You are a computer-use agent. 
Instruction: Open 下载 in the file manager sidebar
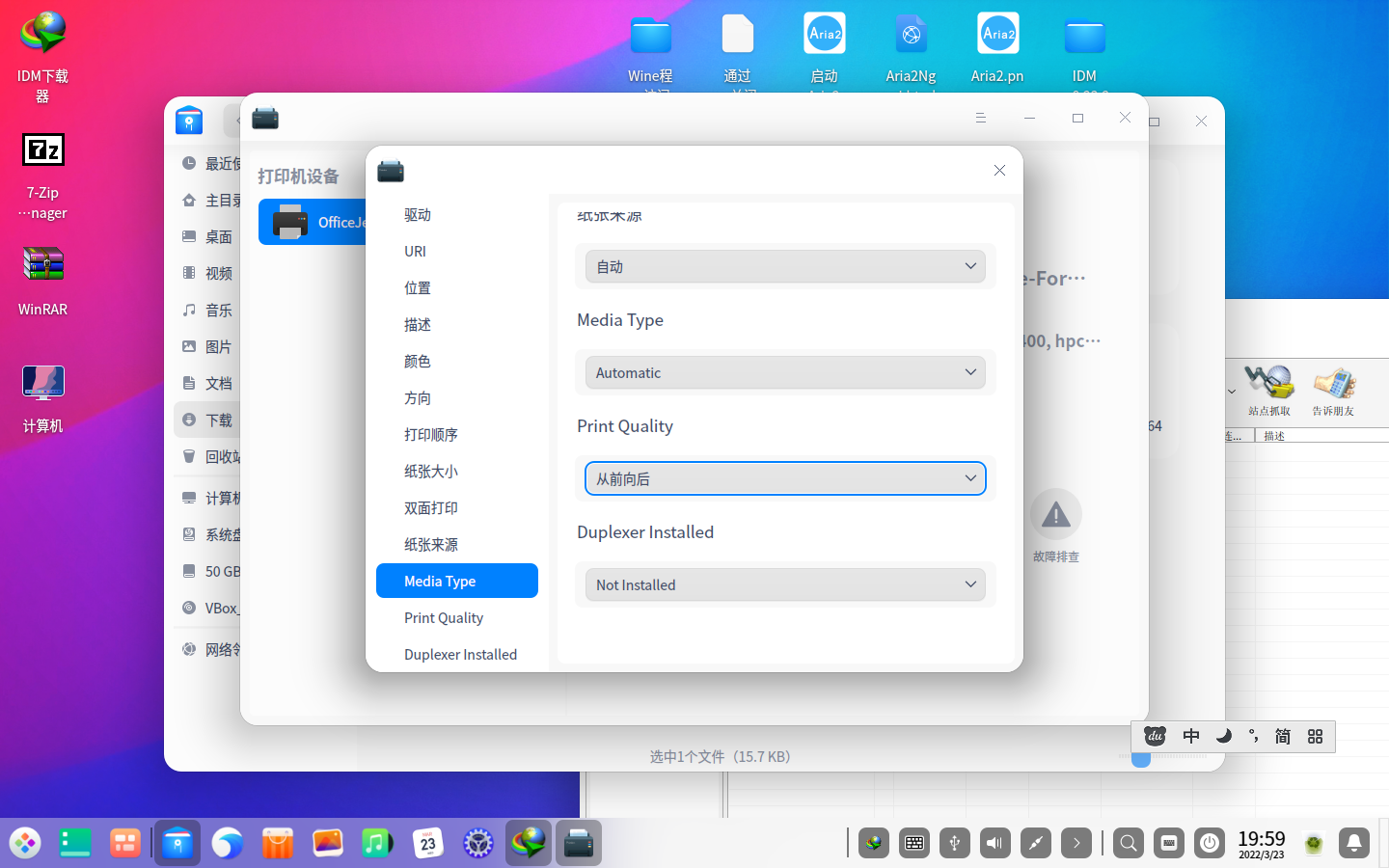[207, 420]
